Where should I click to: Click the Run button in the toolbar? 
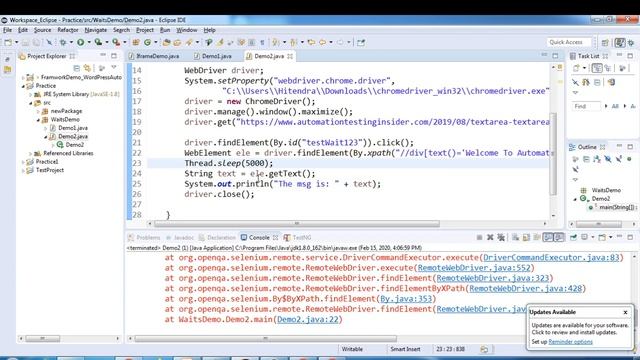pos(80,42)
